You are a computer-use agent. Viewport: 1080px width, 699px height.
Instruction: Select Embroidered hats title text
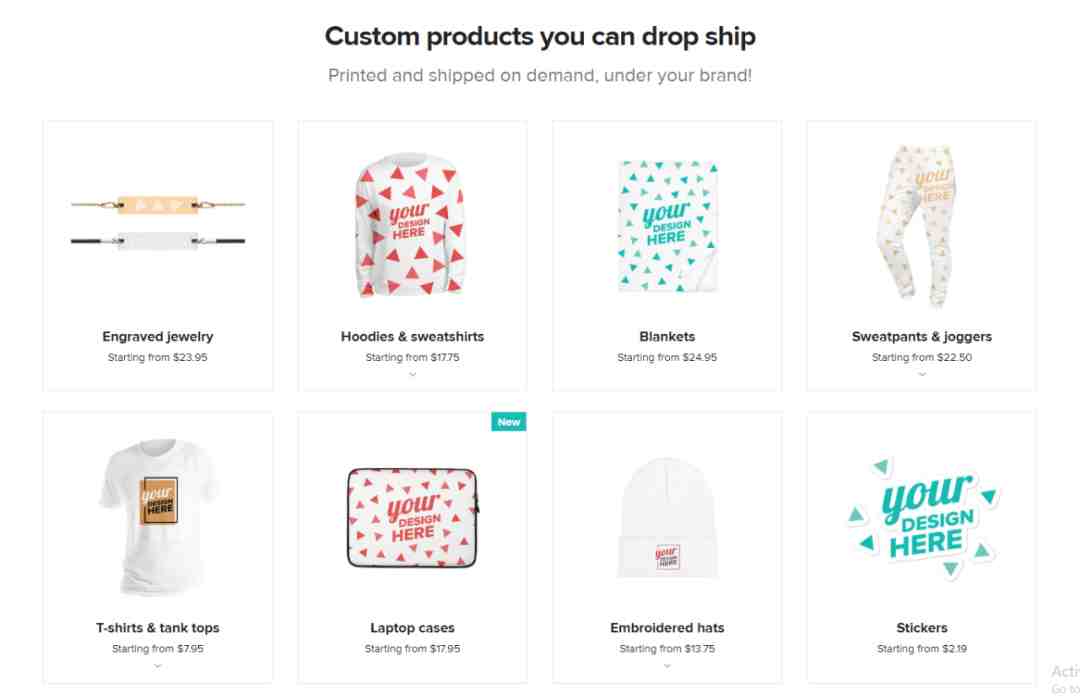(x=667, y=628)
